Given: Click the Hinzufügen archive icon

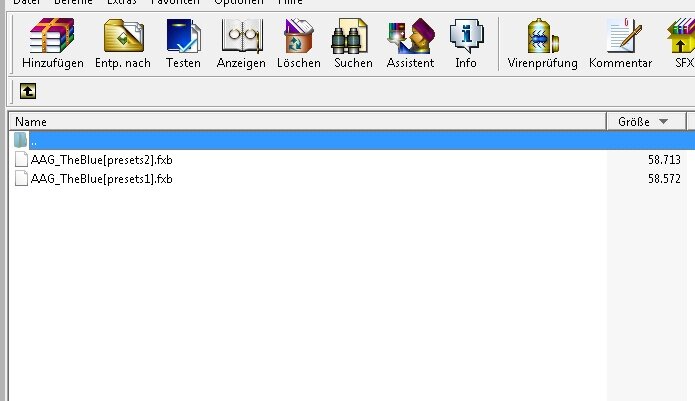Looking at the screenshot, I should coord(53,44).
